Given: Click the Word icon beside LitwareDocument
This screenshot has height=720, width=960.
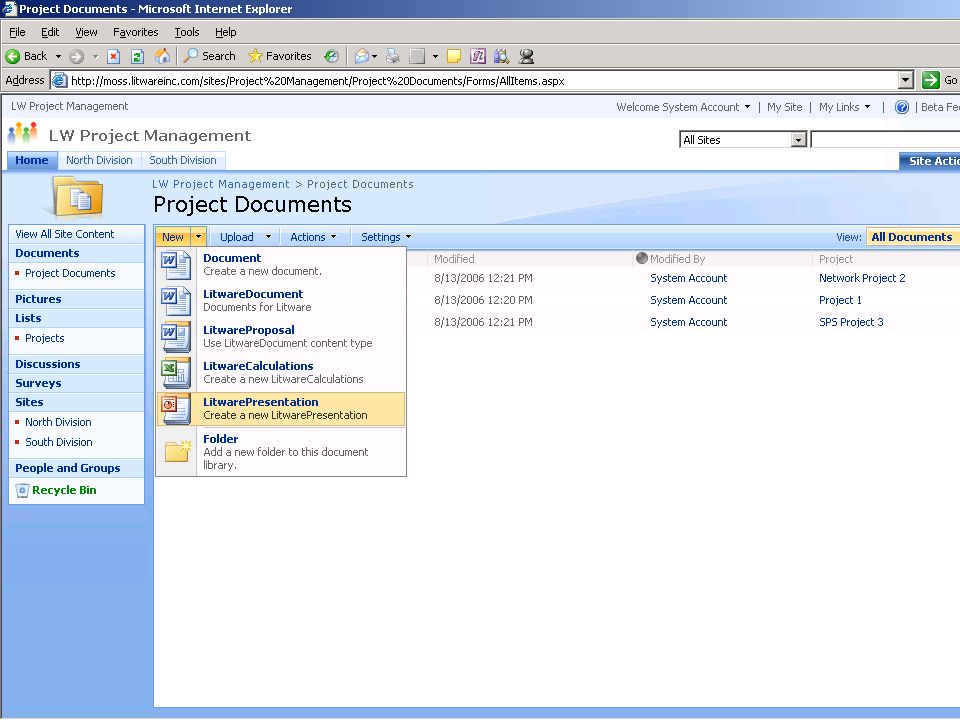Looking at the screenshot, I should coord(176,301).
